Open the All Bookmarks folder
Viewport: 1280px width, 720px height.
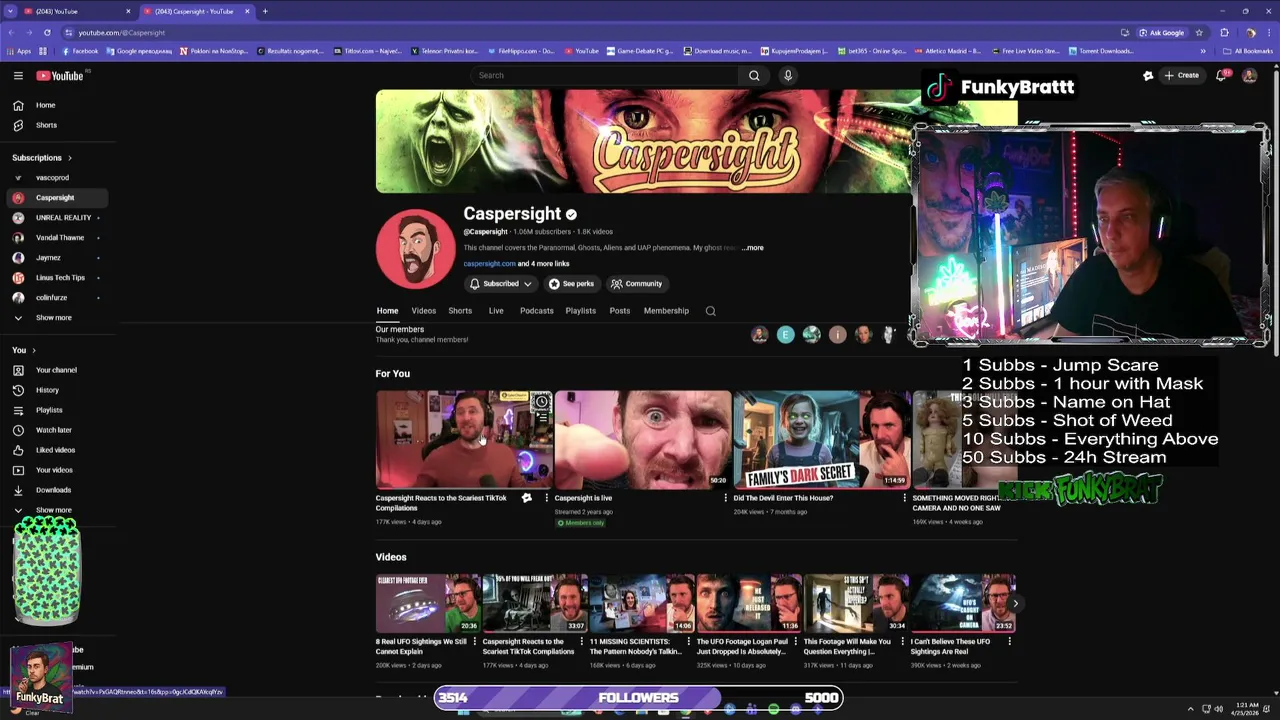1248,51
